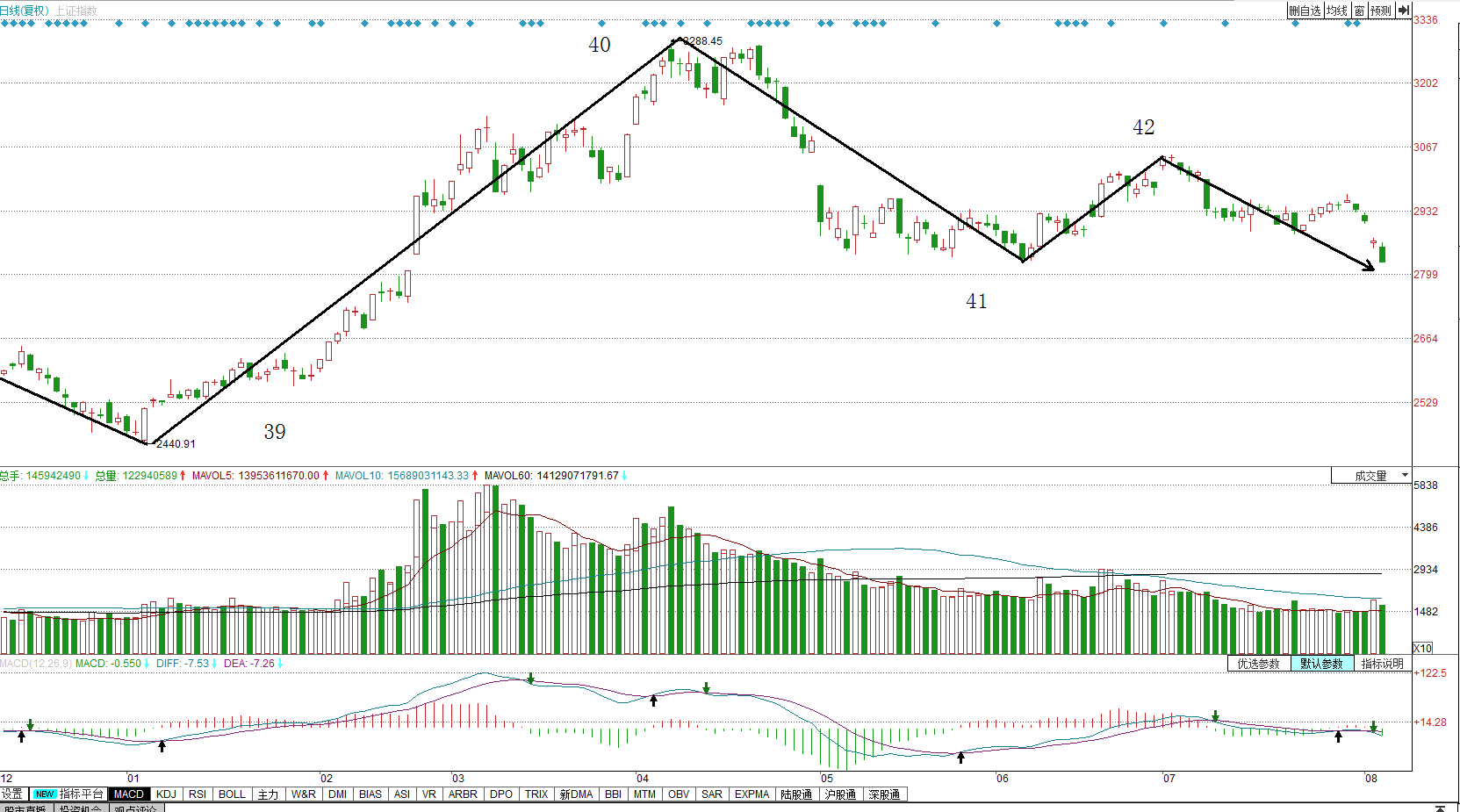Screen dimensions: 1460x812
Task: Click the green down arrow MACD sell signal near 03
Action: [530, 679]
